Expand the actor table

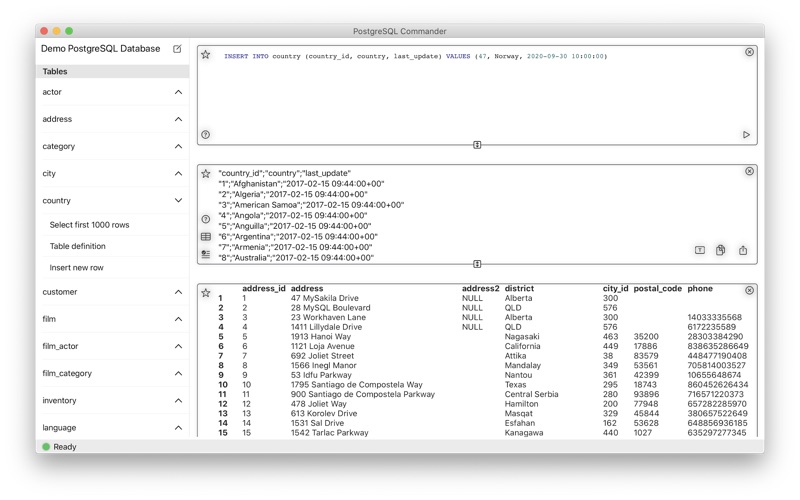click(x=178, y=92)
